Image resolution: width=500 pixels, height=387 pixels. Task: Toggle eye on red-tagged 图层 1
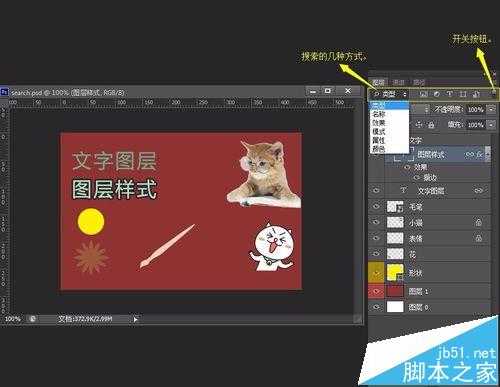tap(376, 291)
